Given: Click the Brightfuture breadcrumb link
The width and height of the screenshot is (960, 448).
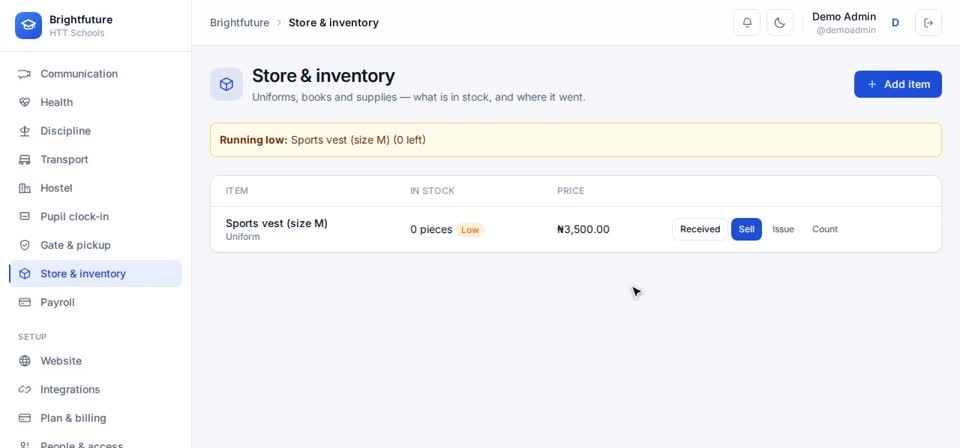Looking at the screenshot, I should [x=239, y=23].
